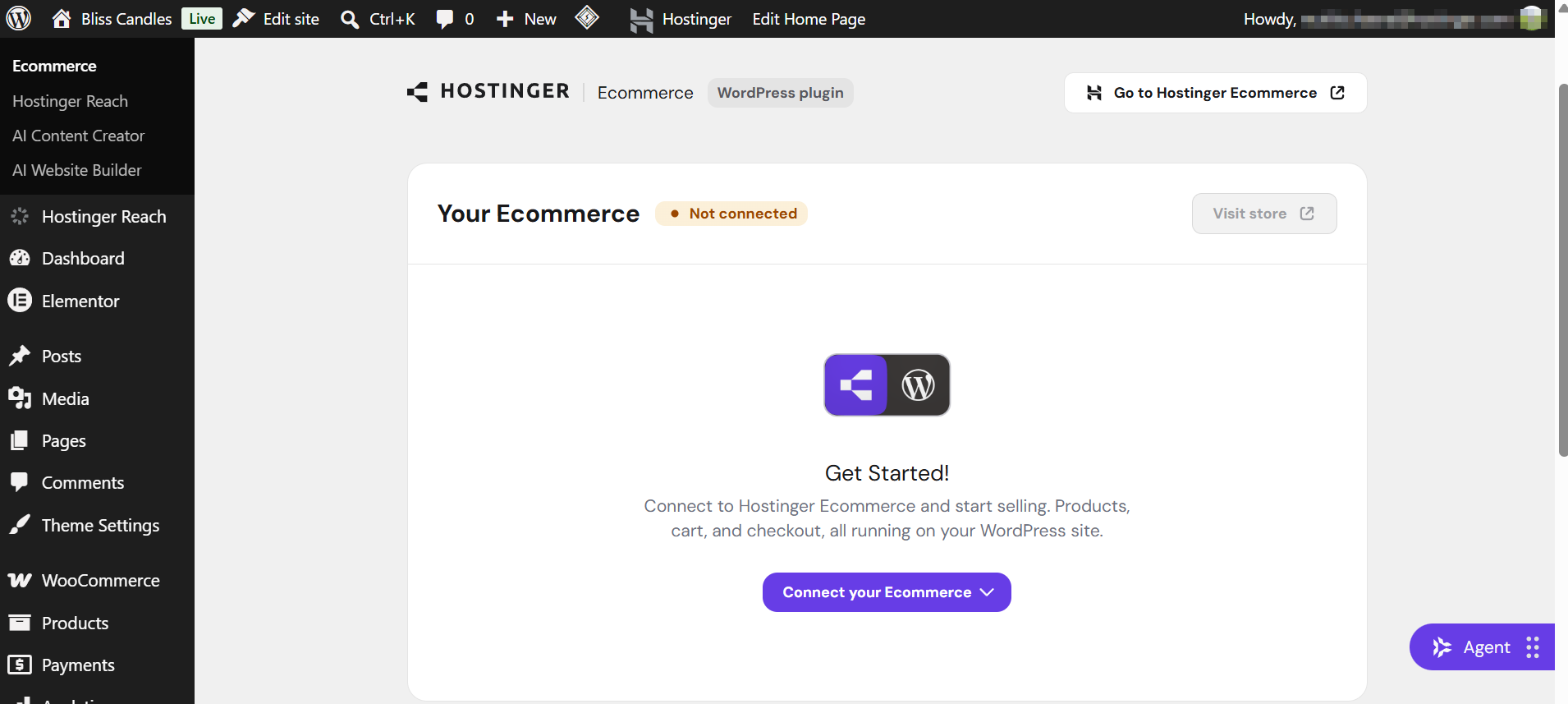The height and width of the screenshot is (704, 1568).
Task: Click the Bliss Candles site name
Action: coord(126,19)
